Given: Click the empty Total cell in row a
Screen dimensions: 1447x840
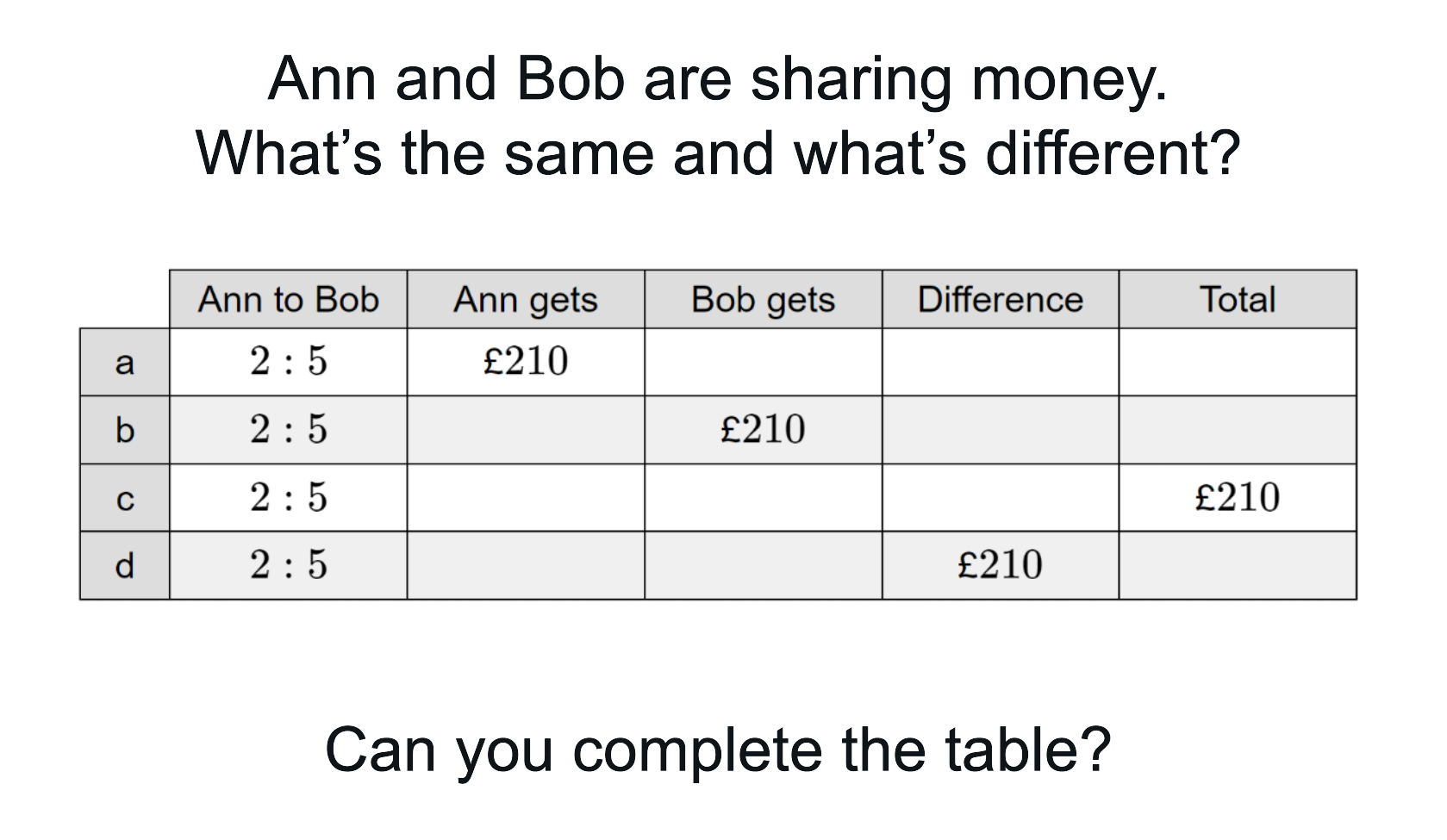Looking at the screenshot, I should coord(1238,362).
